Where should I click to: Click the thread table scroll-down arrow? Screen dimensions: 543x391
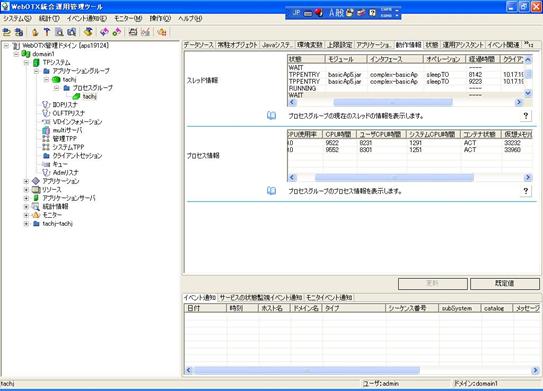click(x=528, y=93)
